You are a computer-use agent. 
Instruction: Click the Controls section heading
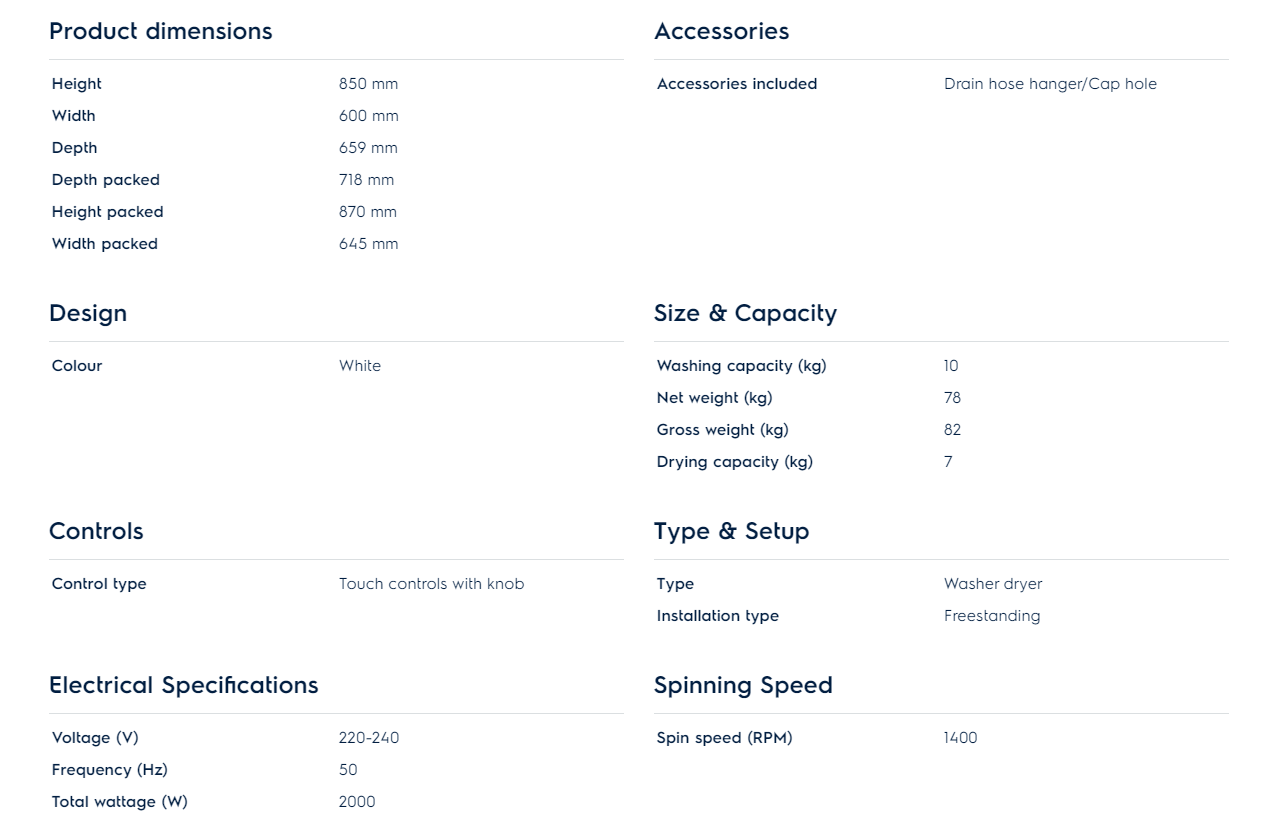96,531
